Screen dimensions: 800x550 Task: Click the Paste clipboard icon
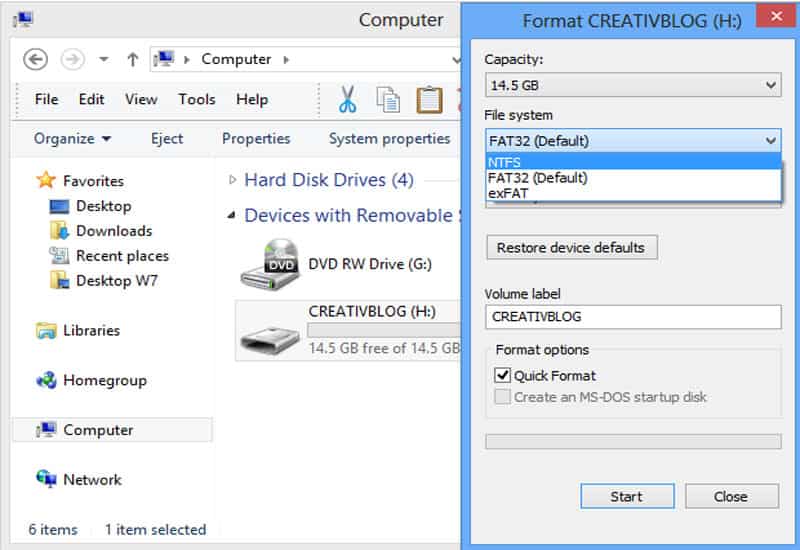tap(429, 99)
